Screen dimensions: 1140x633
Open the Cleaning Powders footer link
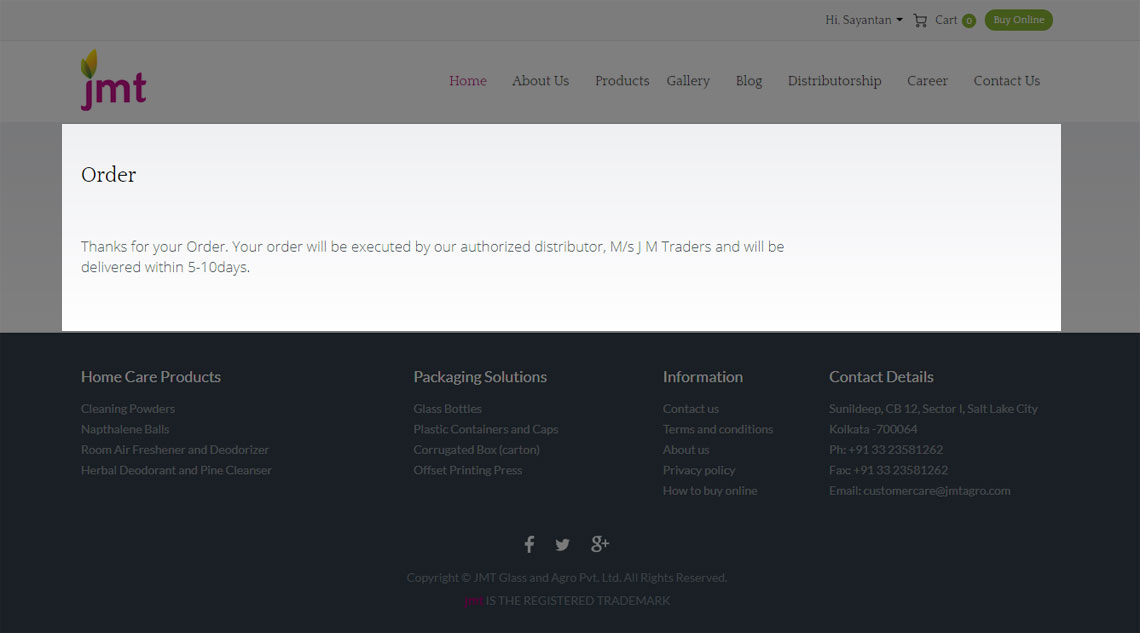(128, 409)
